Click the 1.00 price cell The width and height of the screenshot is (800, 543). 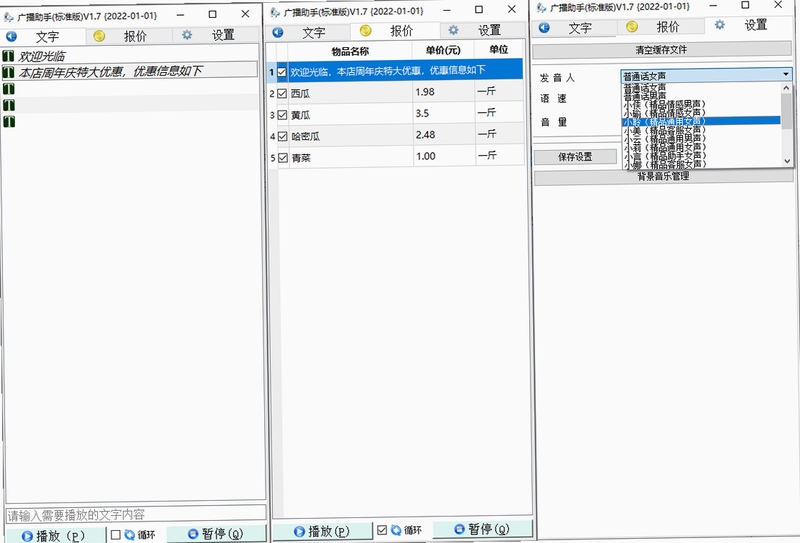pos(444,156)
